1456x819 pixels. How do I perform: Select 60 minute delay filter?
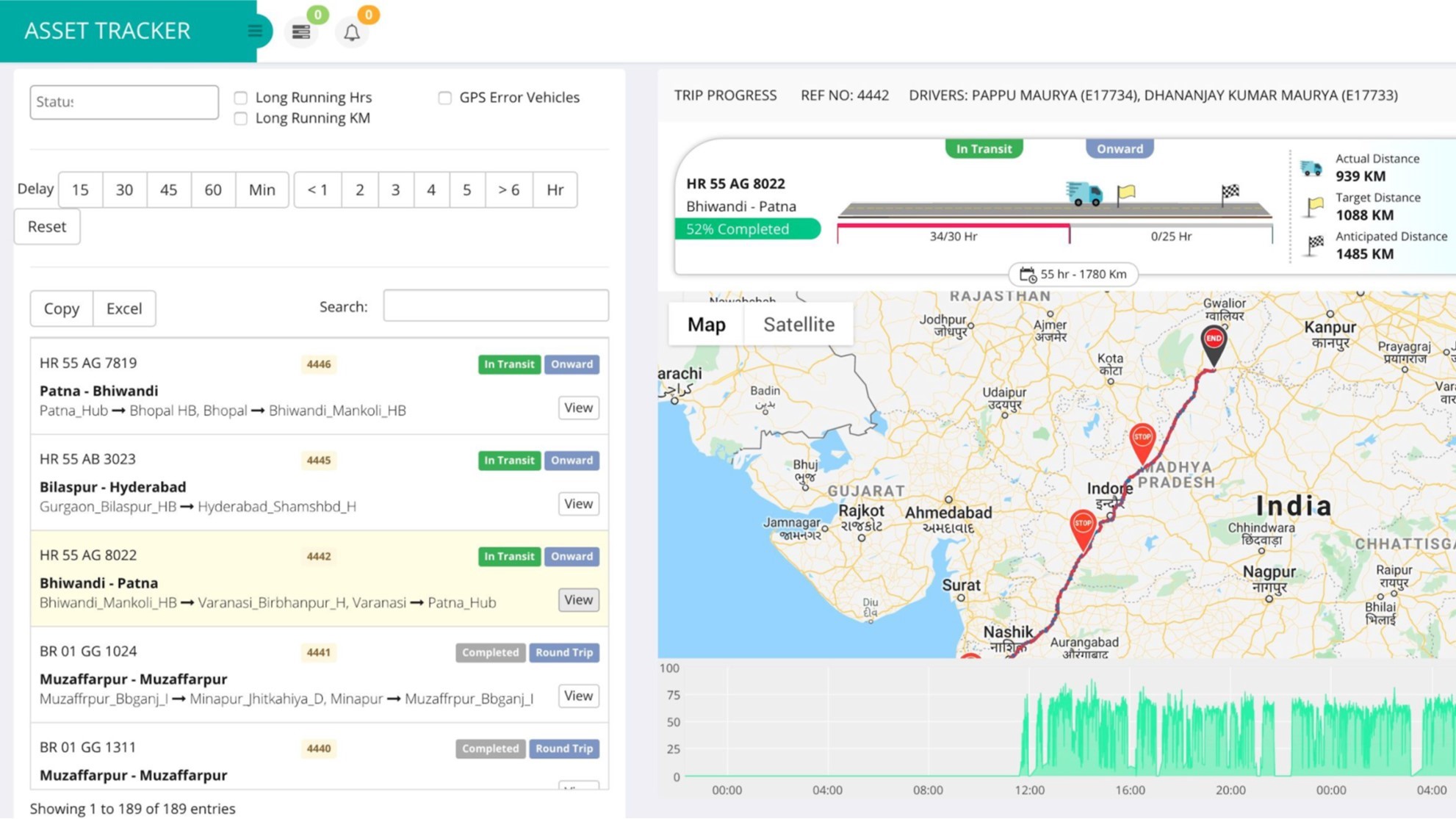(213, 190)
